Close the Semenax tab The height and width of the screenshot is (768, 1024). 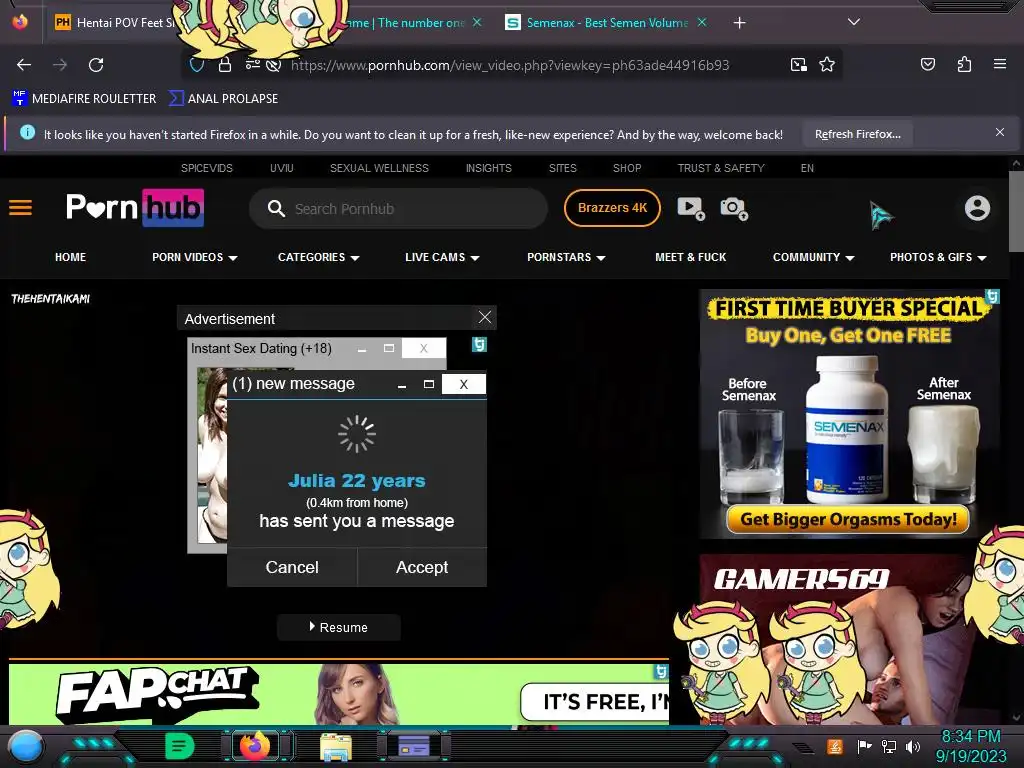click(702, 22)
